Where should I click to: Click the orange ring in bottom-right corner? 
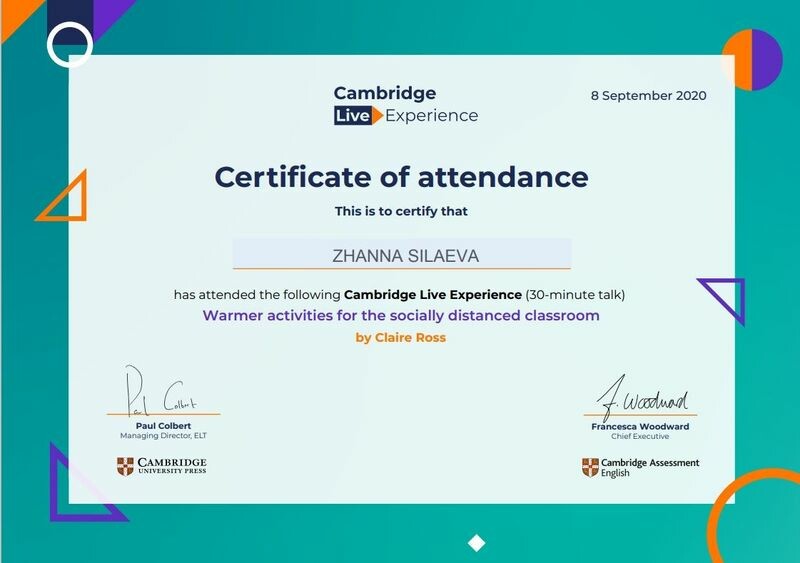[755, 520]
